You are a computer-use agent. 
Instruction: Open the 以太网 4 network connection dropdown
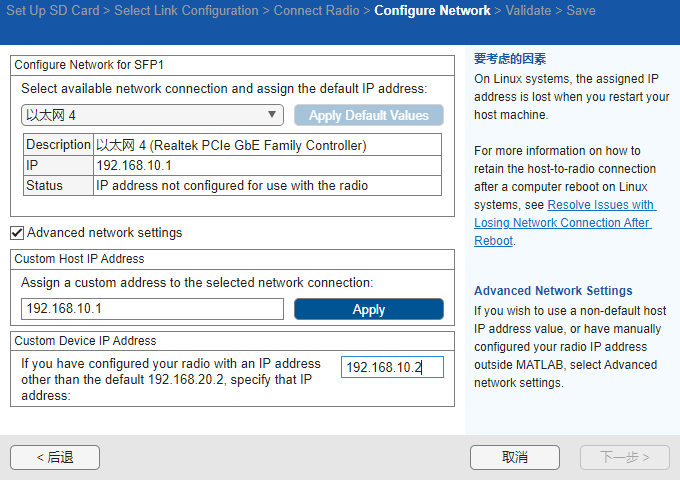pos(152,115)
